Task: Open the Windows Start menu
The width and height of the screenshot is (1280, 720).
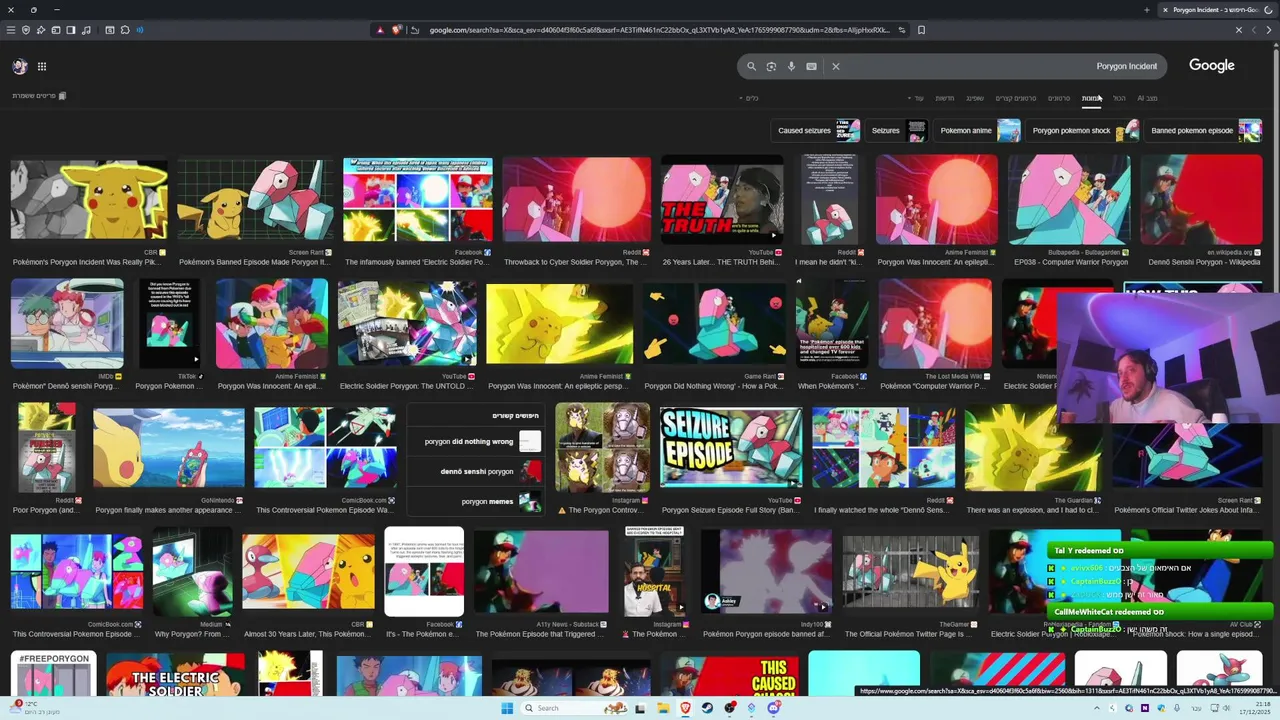Action: (x=507, y=708)
